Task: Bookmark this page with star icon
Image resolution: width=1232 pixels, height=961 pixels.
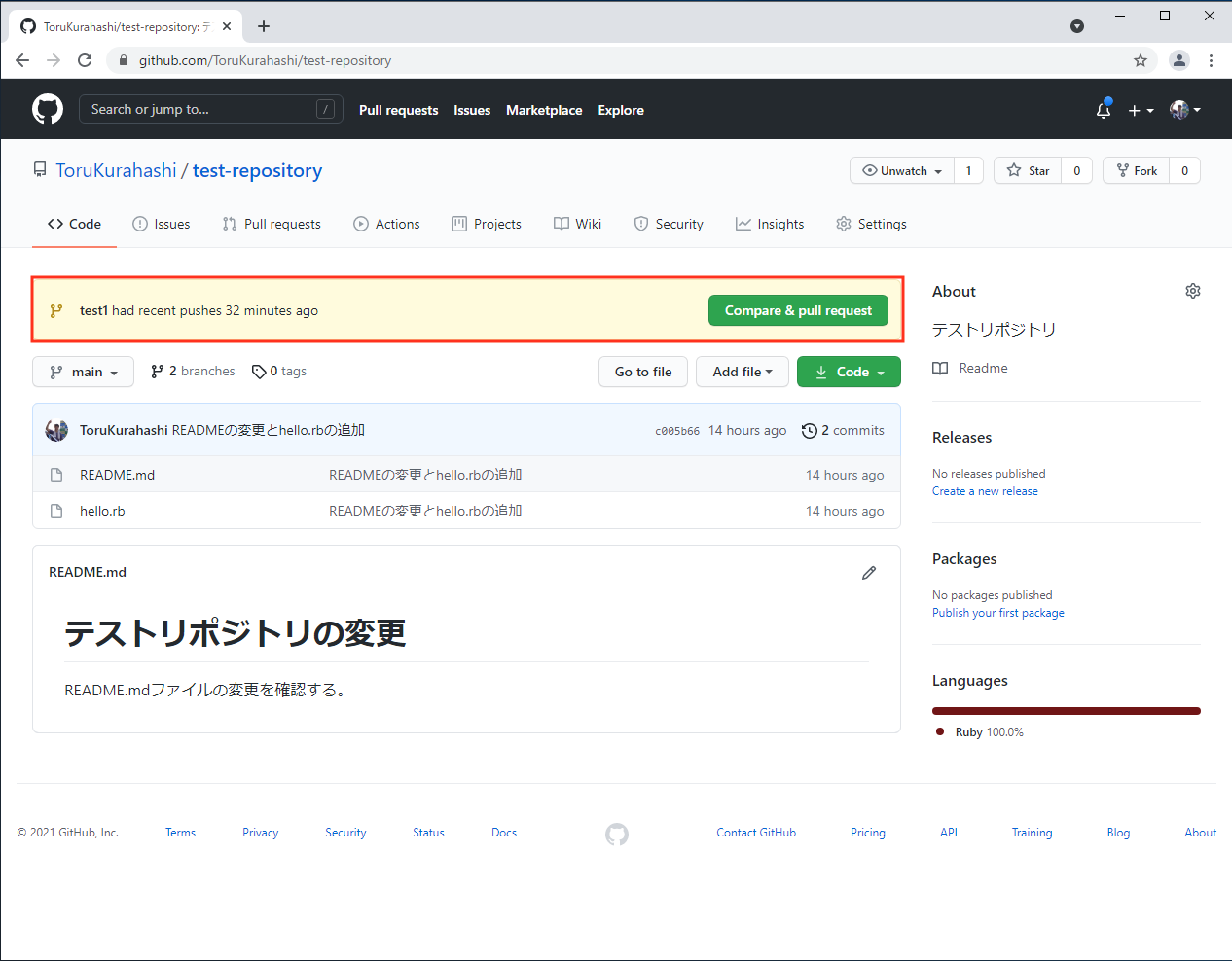Action: coord(1141,60)
